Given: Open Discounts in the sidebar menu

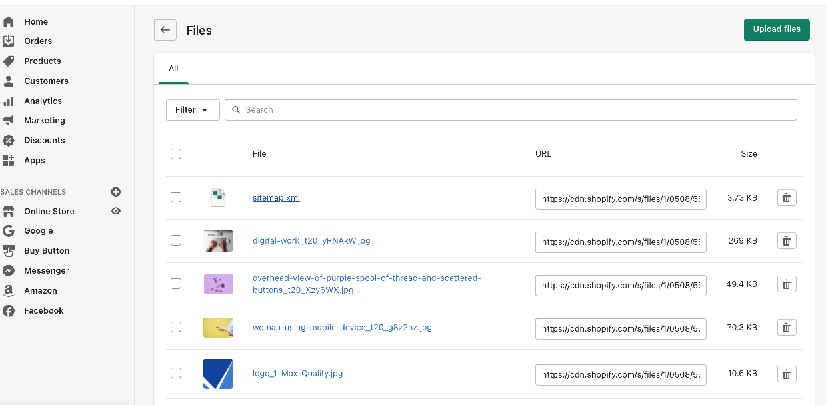Looking at the screenshot, I should (45, 140).
